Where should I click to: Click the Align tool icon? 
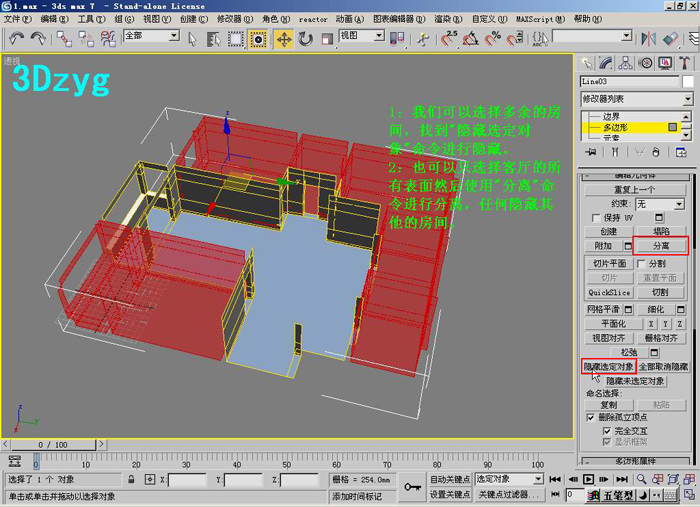pos(670,39)
